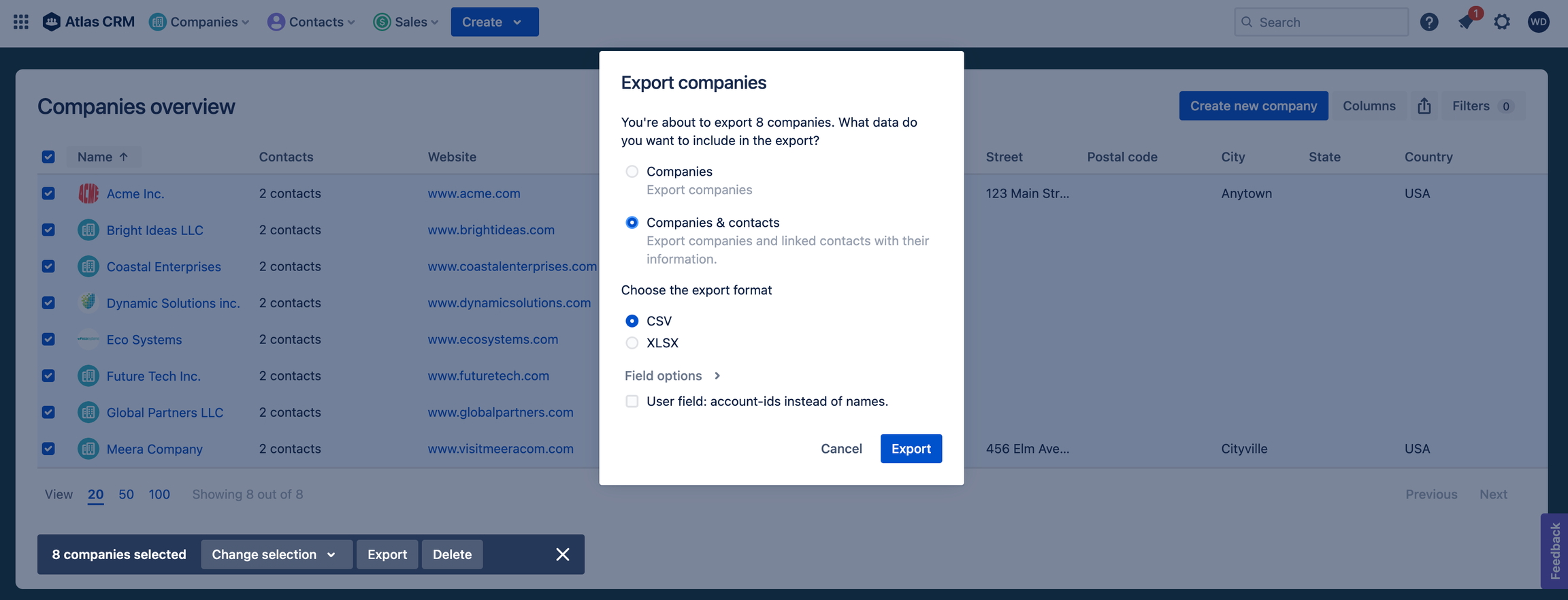Open the Change selection dropdown
This screenshot has width=1568, height=600.
click(275, 554)
